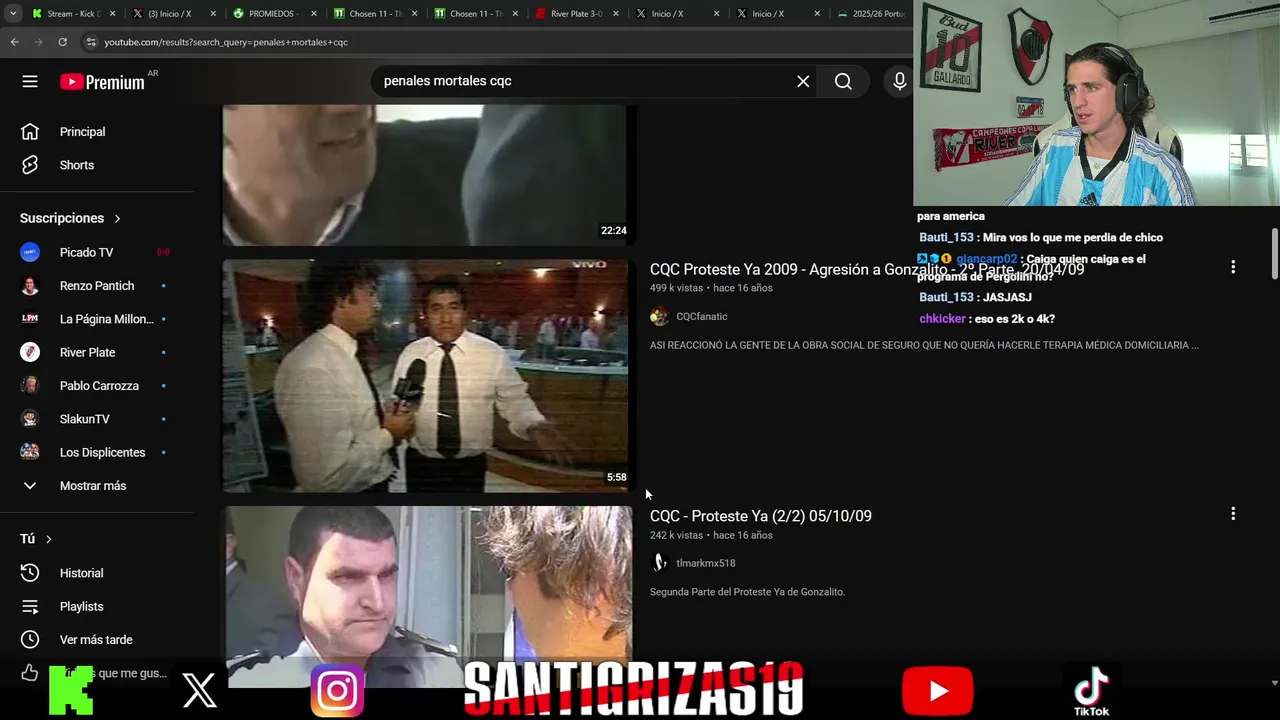Click the YouTube Premium logo

pyautogui.click(x=103, y=82)
